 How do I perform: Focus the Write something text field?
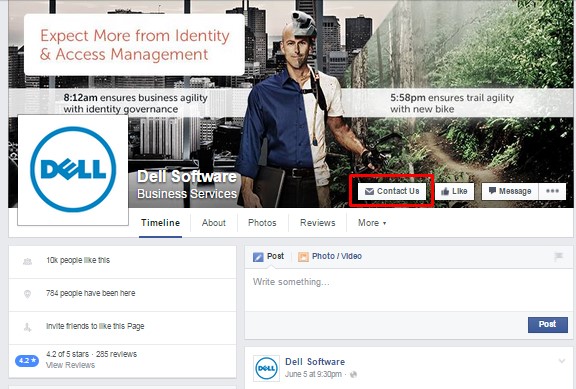[x=409, y=290]
